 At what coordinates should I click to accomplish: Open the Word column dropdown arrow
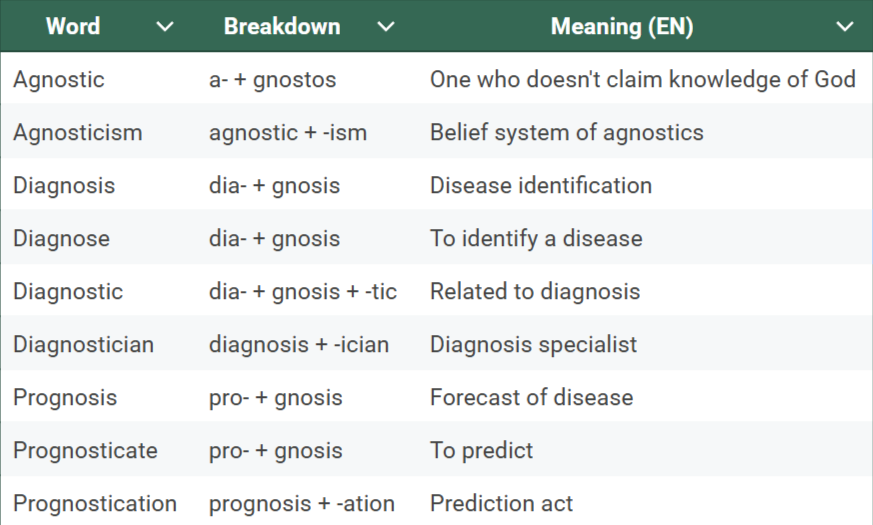click(165, 27)
